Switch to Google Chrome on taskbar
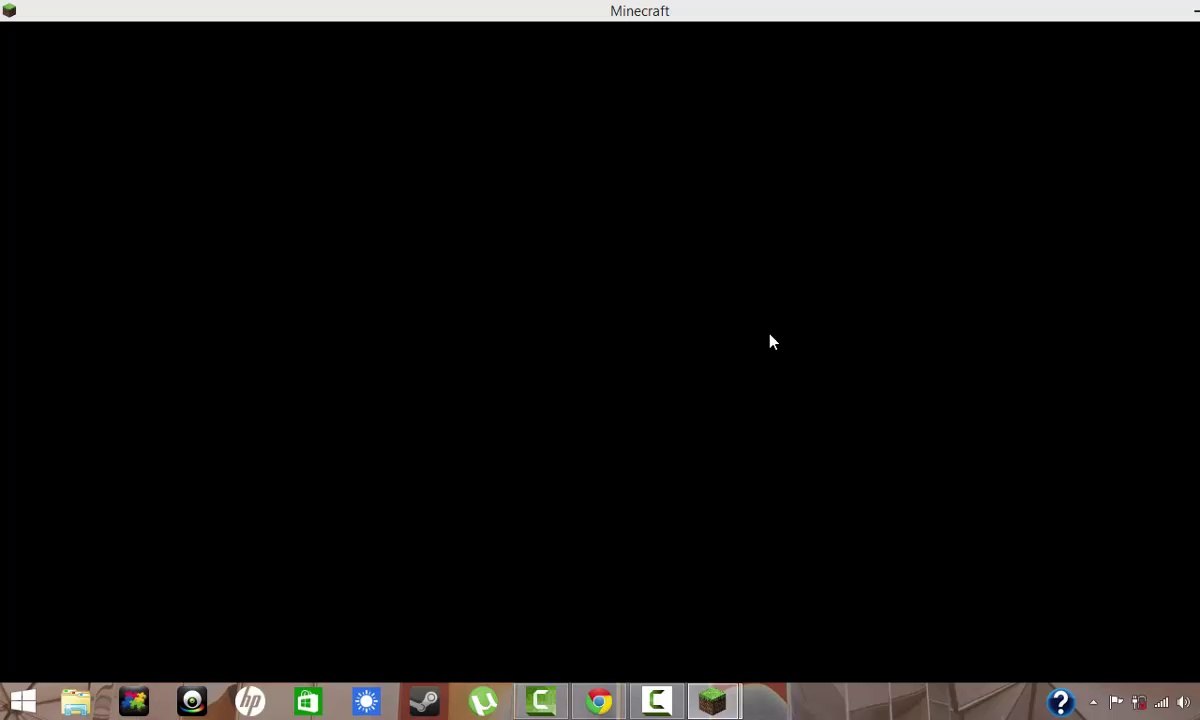This screenshot has width=1200, height=720. coord(599,702)
